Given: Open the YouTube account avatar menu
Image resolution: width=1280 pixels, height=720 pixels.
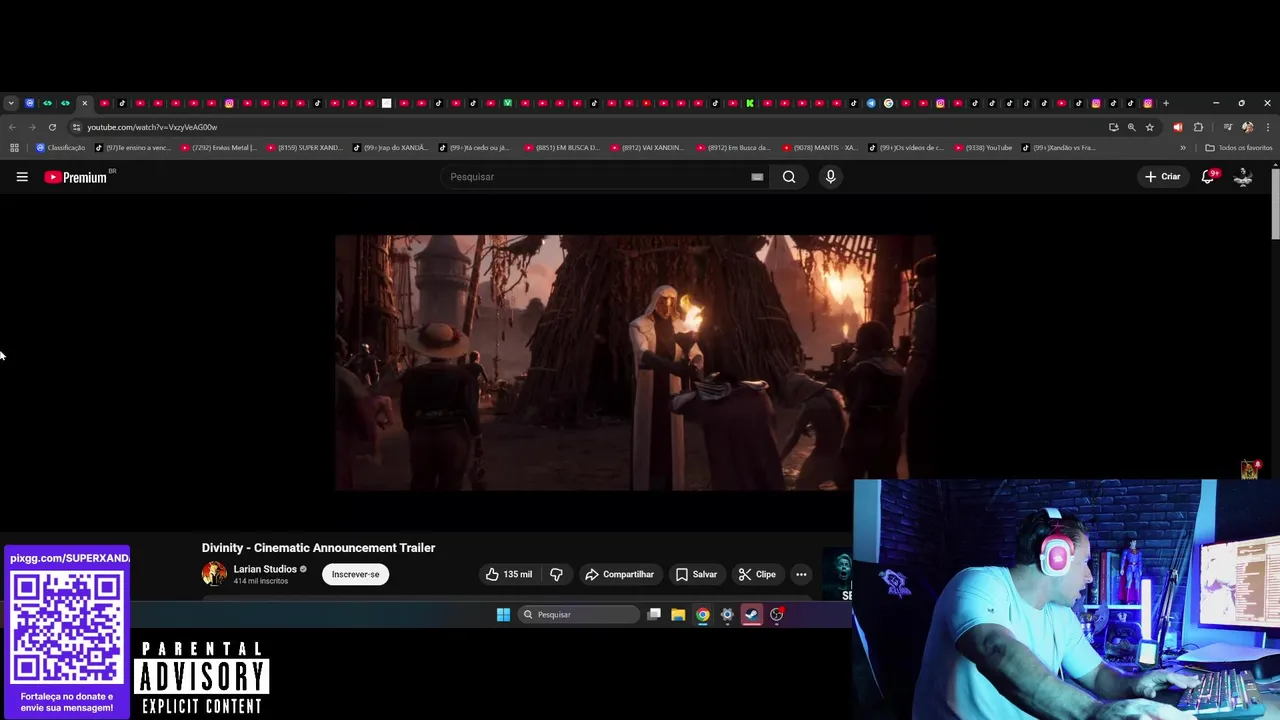Looking at the screenshot, I should 1243,177.
